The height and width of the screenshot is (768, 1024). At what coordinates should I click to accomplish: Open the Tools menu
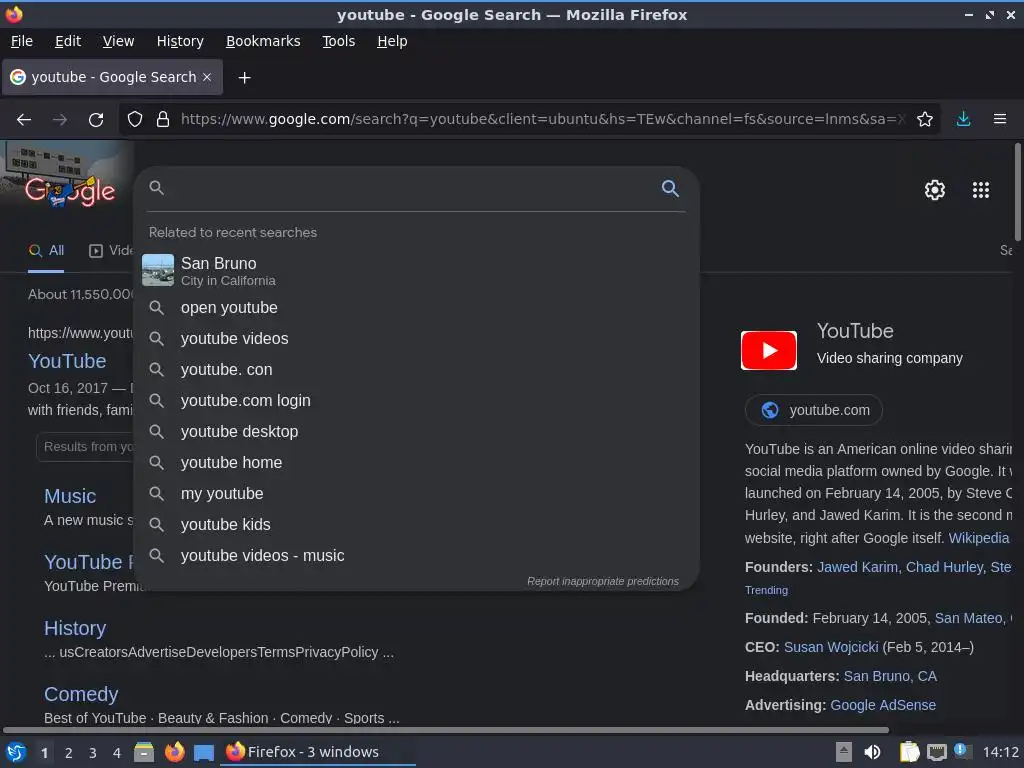[x=338, y=41]
